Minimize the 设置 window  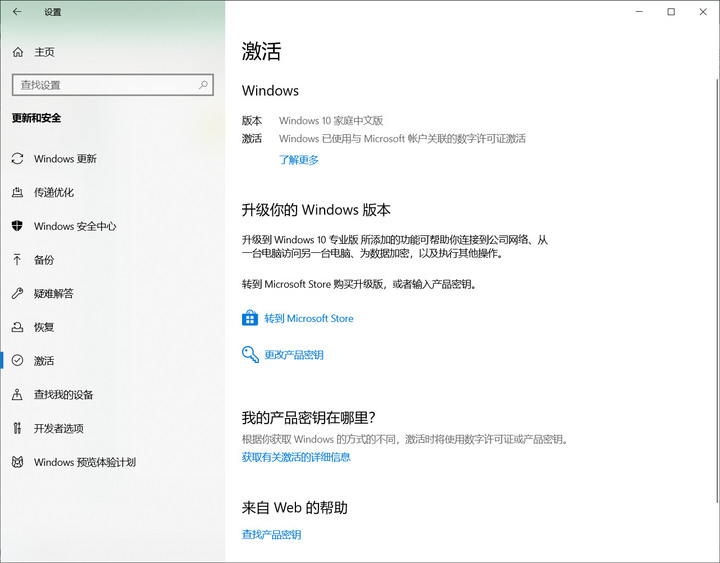639,12
